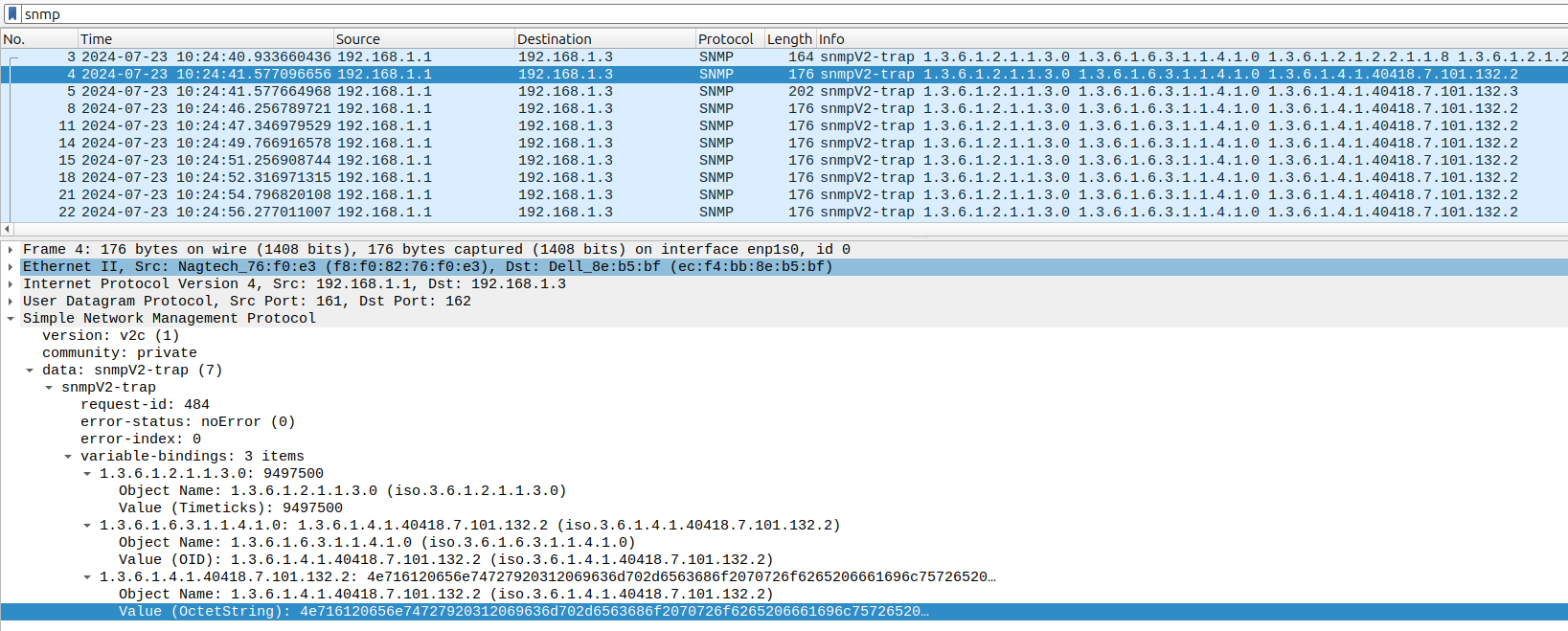Viewport: 1568px width, 631px height.
Task: Collapse the 1.3.6.1.4.1.40418.7.101.132.2 octet string binding
Action: (87, 576)
